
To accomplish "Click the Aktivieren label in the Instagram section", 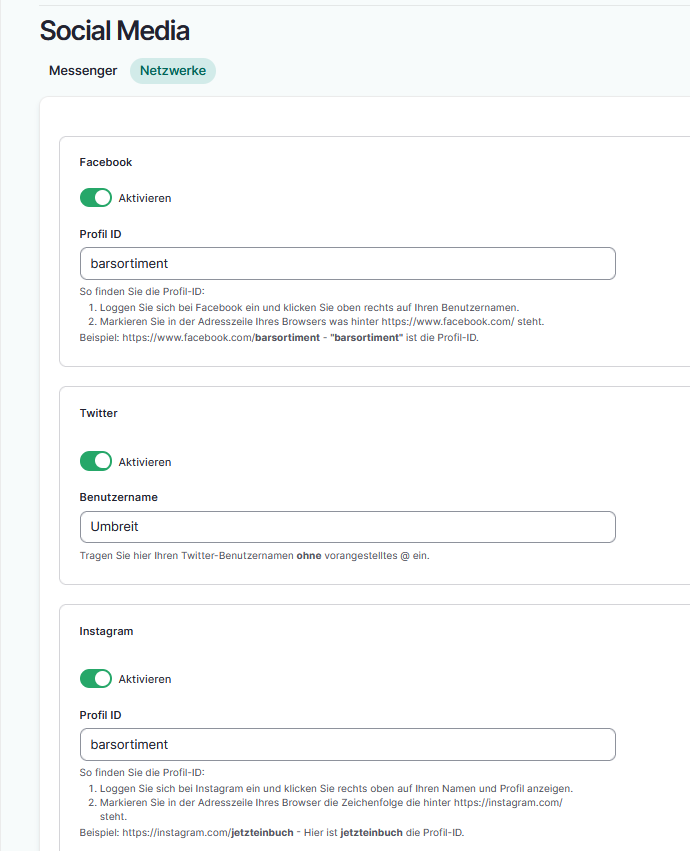I will (x=145, y=679).
